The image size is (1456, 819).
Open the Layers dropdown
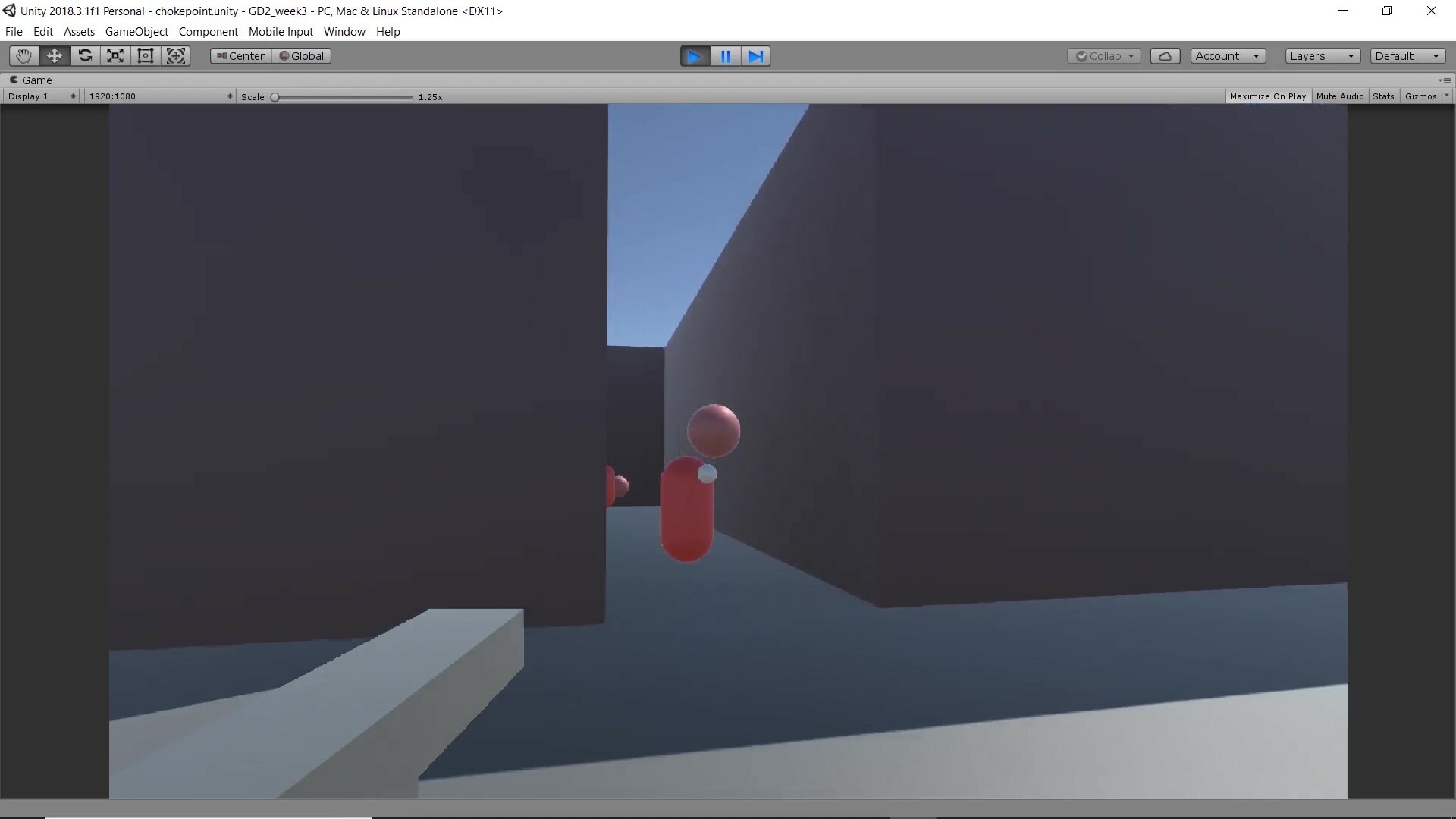pyautogui.click(x=1322, y=56)
